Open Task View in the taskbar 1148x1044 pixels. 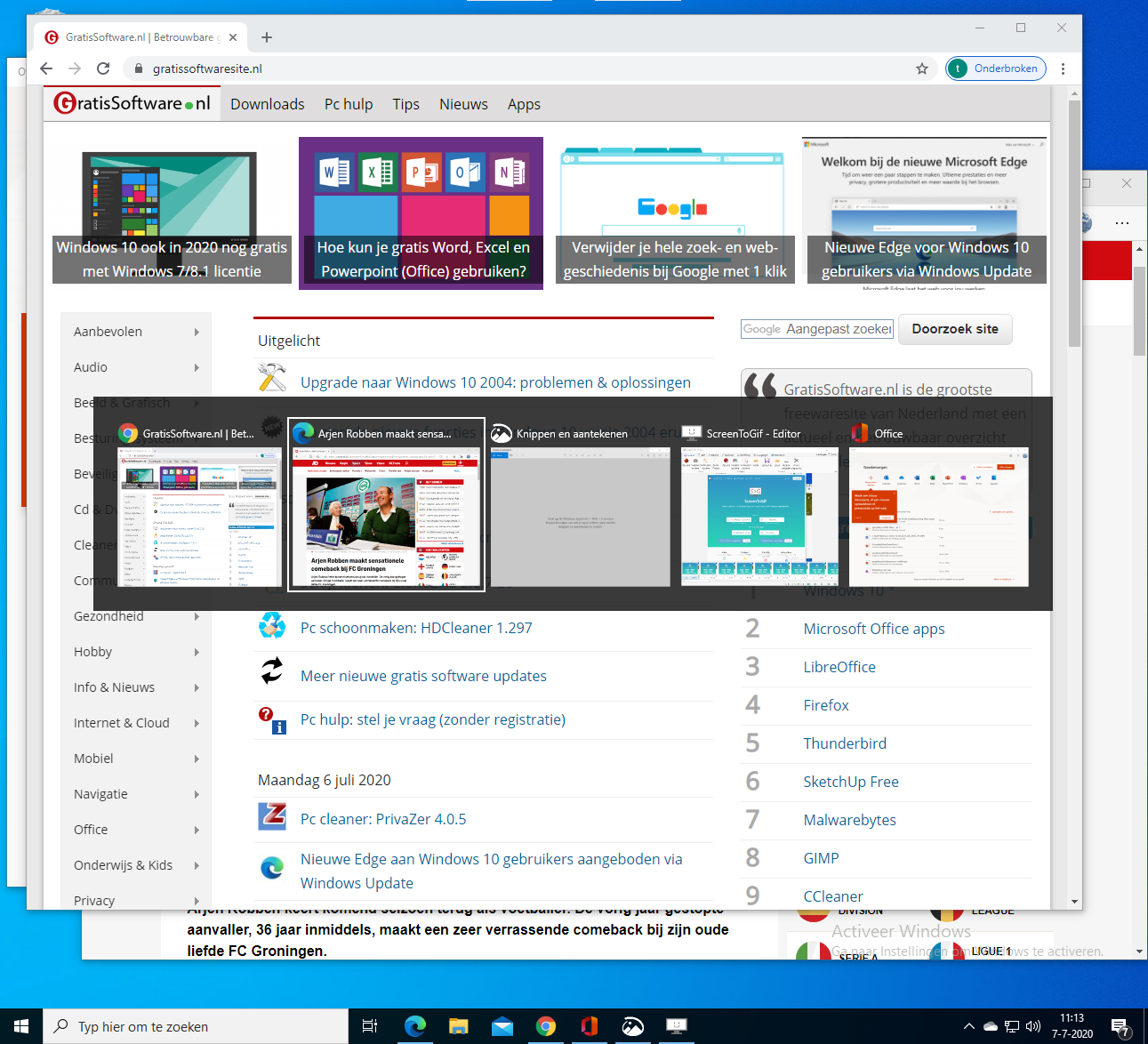point(370,1026)
